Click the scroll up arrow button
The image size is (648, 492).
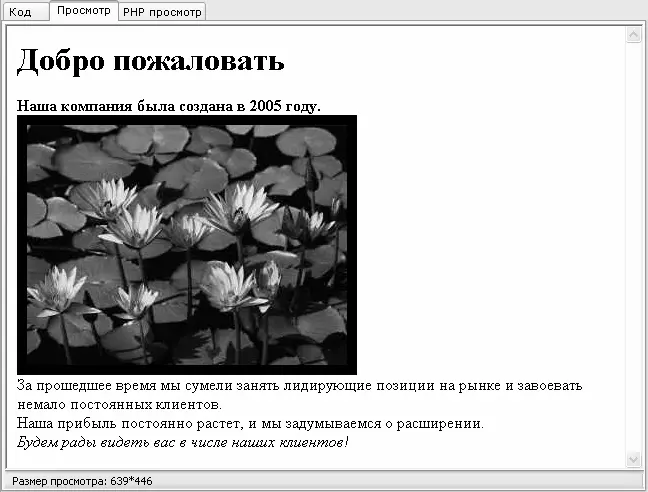pyautogui.click(x=634, y=35)
